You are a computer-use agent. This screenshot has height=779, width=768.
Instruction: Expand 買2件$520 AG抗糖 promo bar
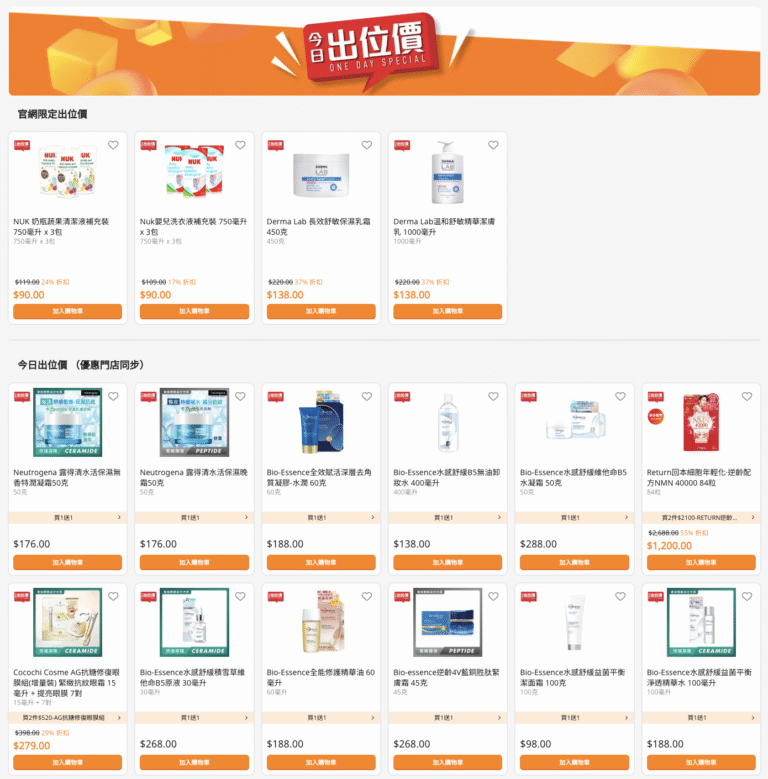pyautogui.click(x=68, y=718)
